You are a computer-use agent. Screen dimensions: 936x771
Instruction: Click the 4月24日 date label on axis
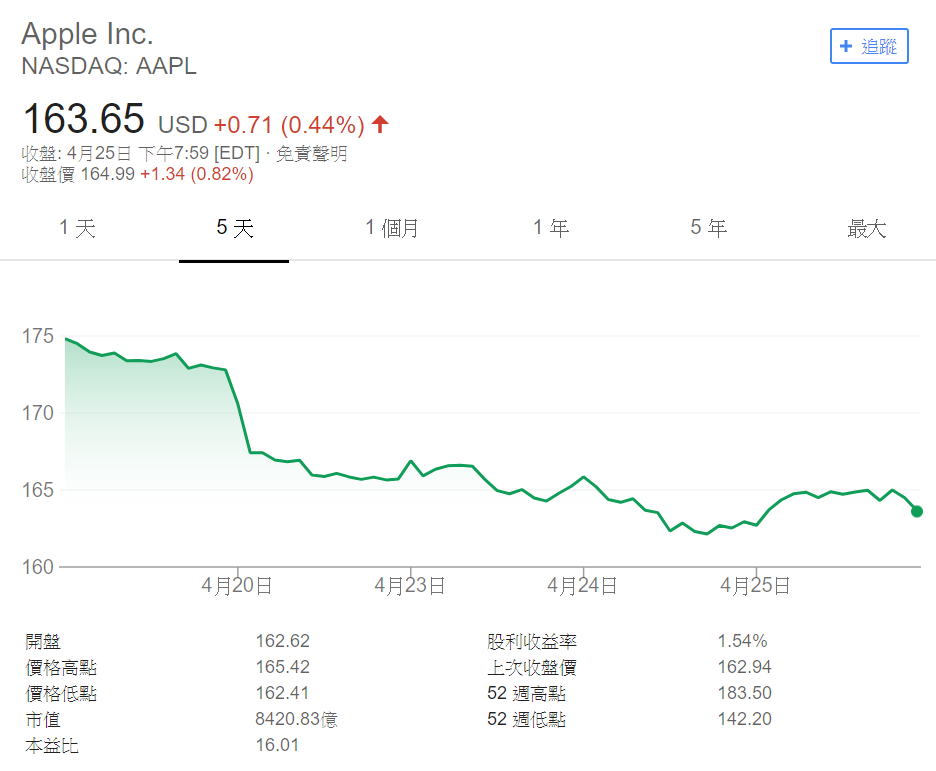point(583,585)
